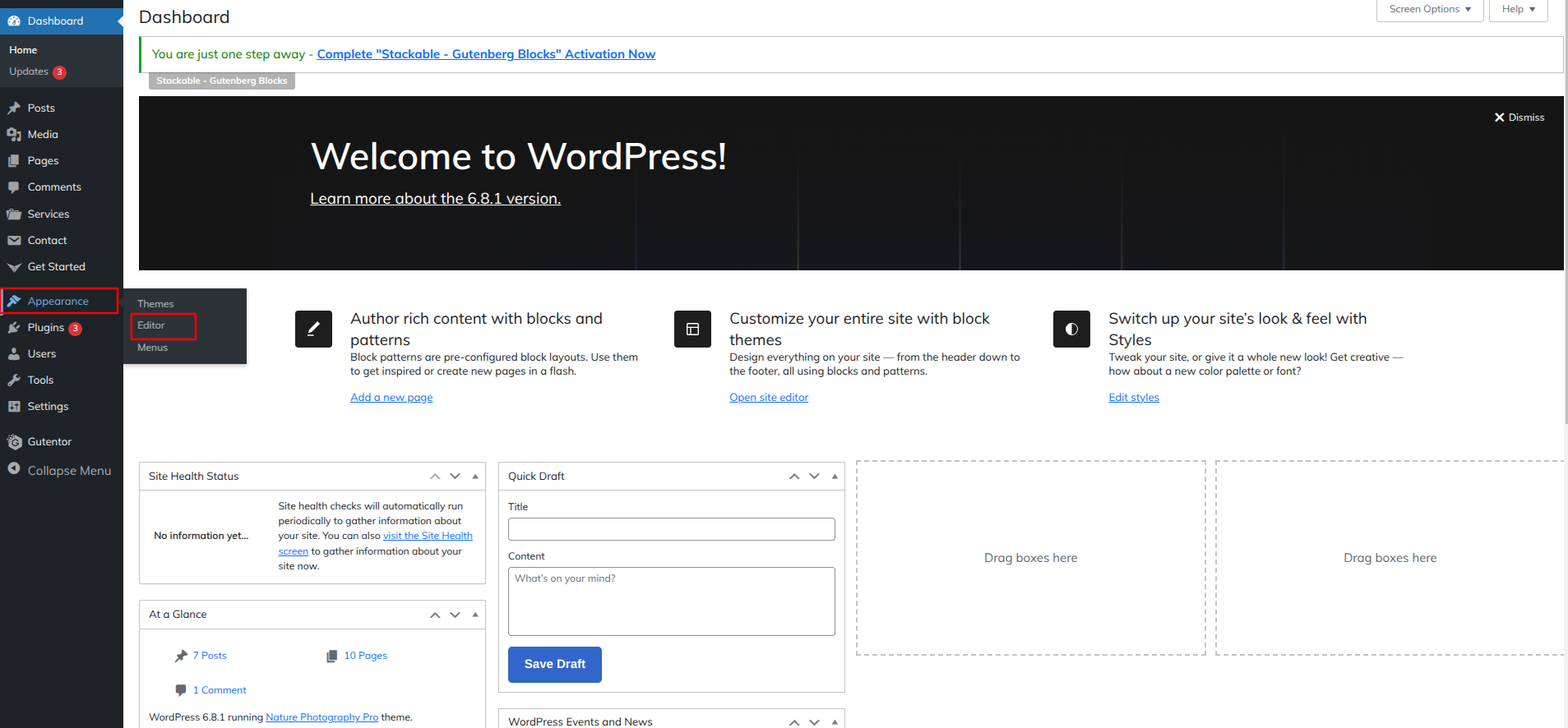Click the comment icon beside 1 Comment
The width and height of the screenshot is (1568, 728).
[x=181, y=690]
